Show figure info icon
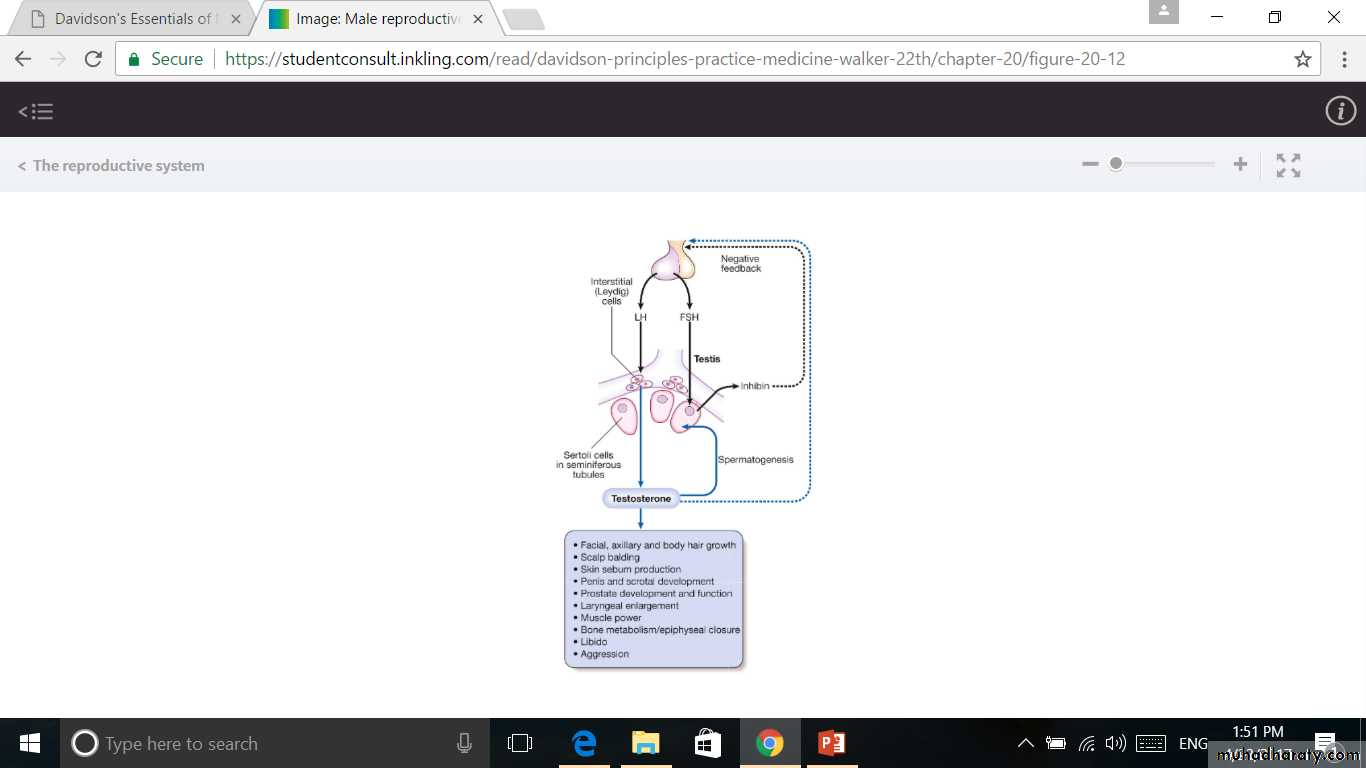This screenshot has width=1366, height=768. coord(1340,111)
